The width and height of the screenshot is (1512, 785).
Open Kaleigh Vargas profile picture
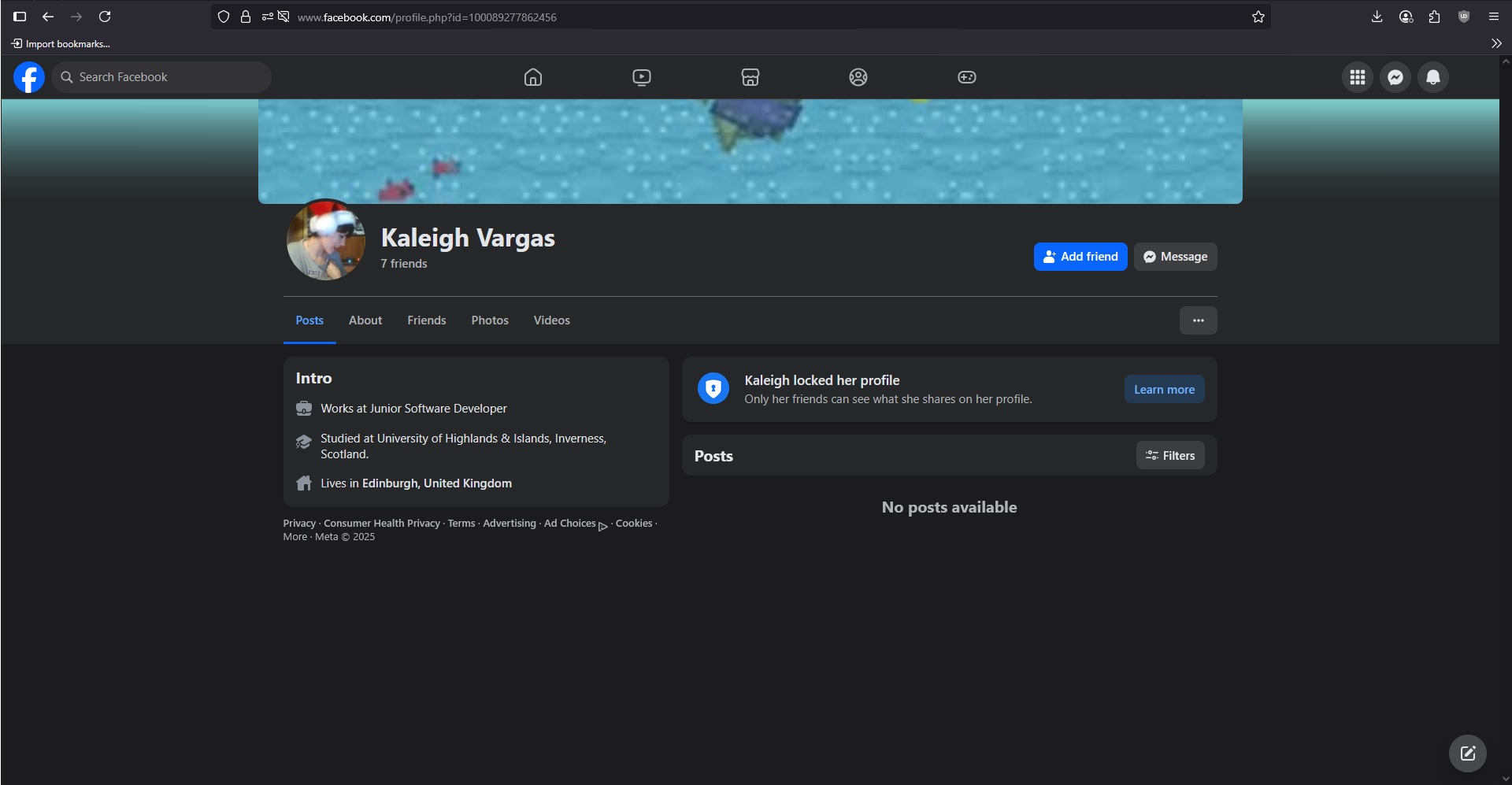coord(326,239)
